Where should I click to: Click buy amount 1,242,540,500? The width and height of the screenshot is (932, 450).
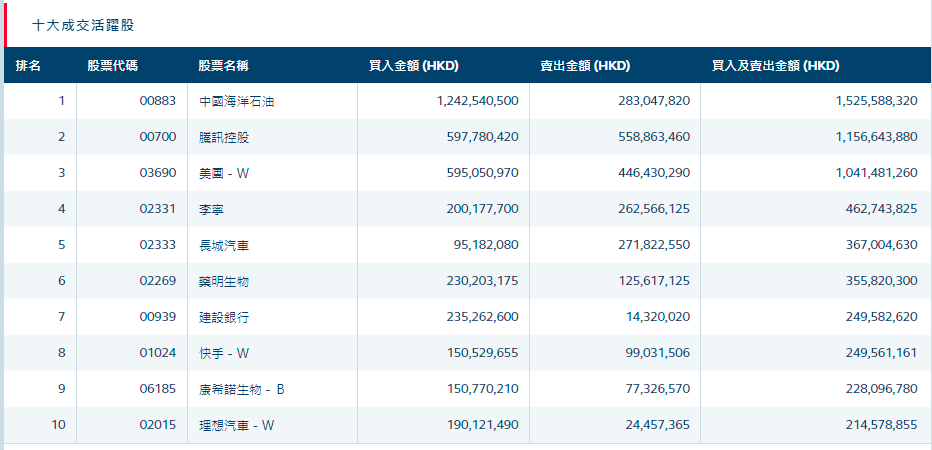[477, 101]
